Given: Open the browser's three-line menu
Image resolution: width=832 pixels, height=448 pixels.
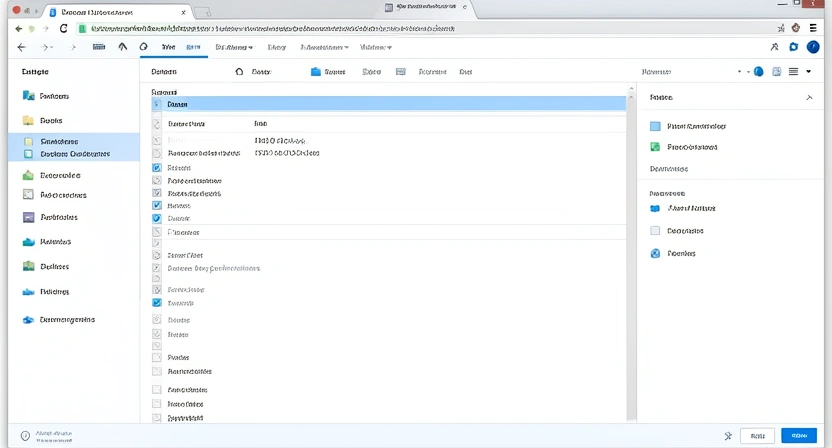Looking at the screenshot, I should [x=813, y=28].
